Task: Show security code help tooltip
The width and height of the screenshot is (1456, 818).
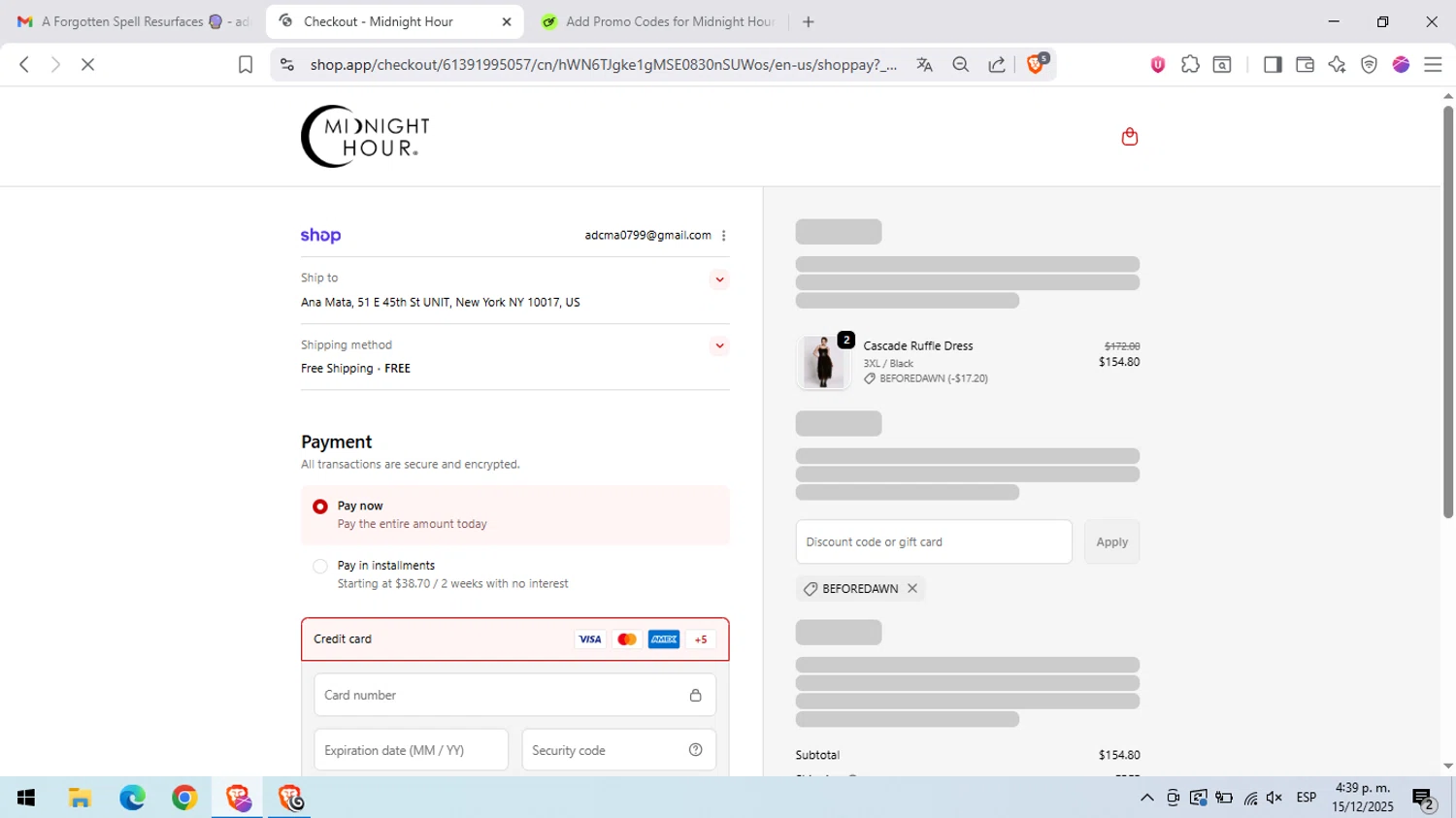Action: (x=695, y=750)
